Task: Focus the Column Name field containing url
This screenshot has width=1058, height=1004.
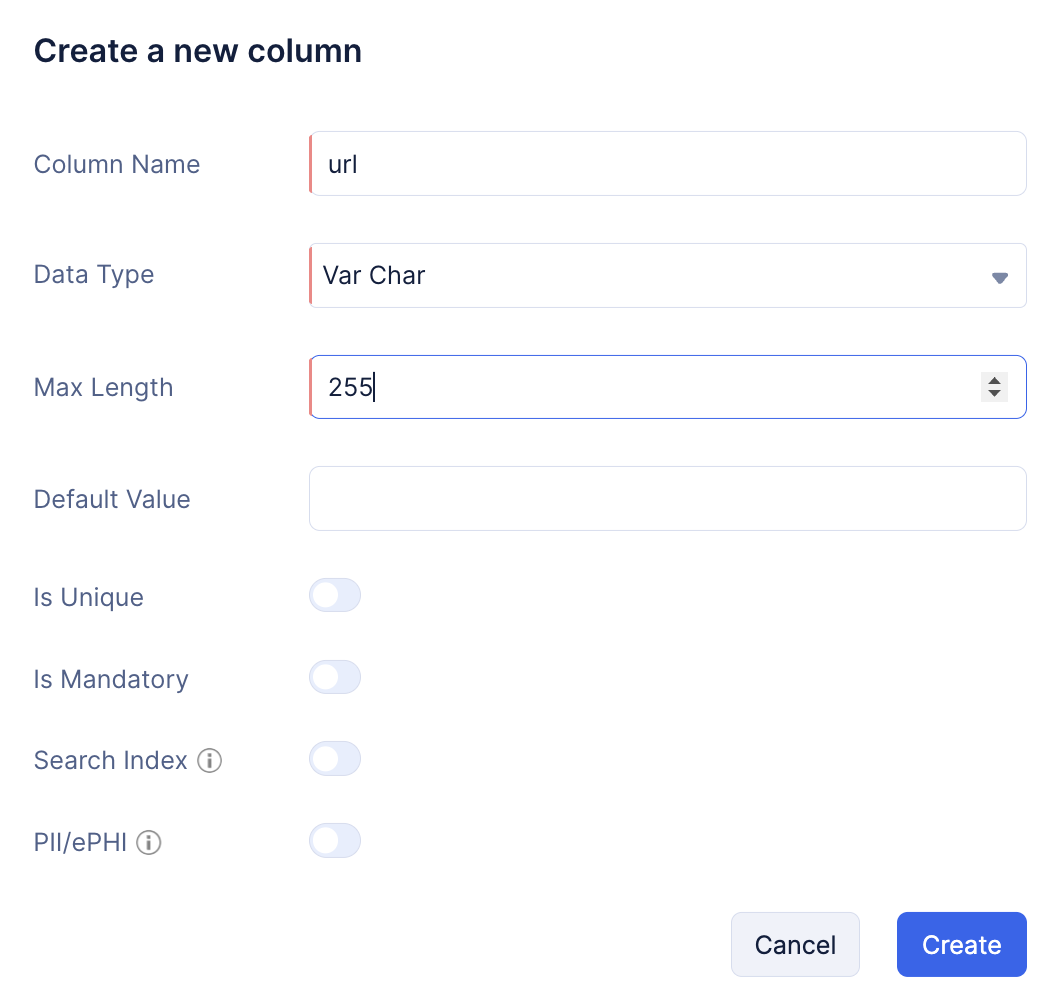Action: pyautogui.click(x=667, y=164)
